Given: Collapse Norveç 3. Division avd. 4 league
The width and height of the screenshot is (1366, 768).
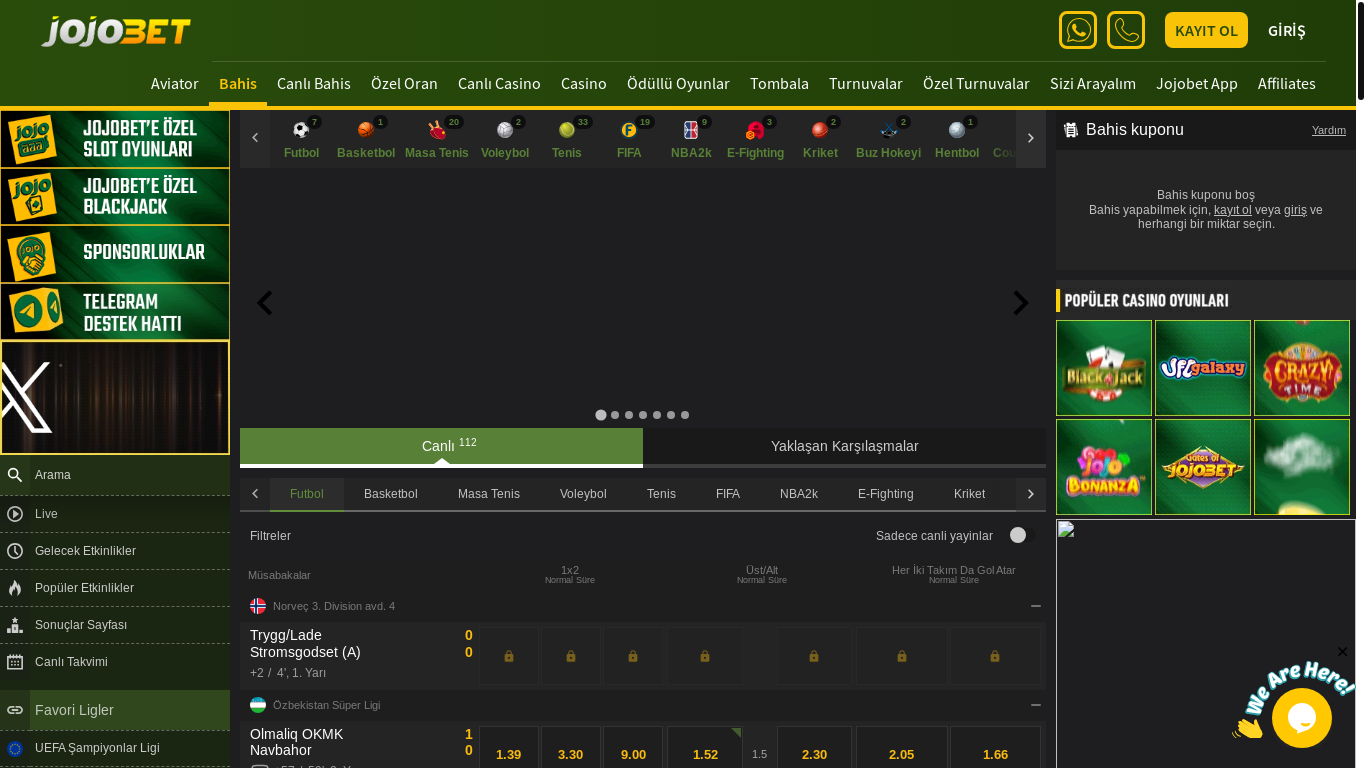Looking at the screenshot, I should click(1036, 606).
